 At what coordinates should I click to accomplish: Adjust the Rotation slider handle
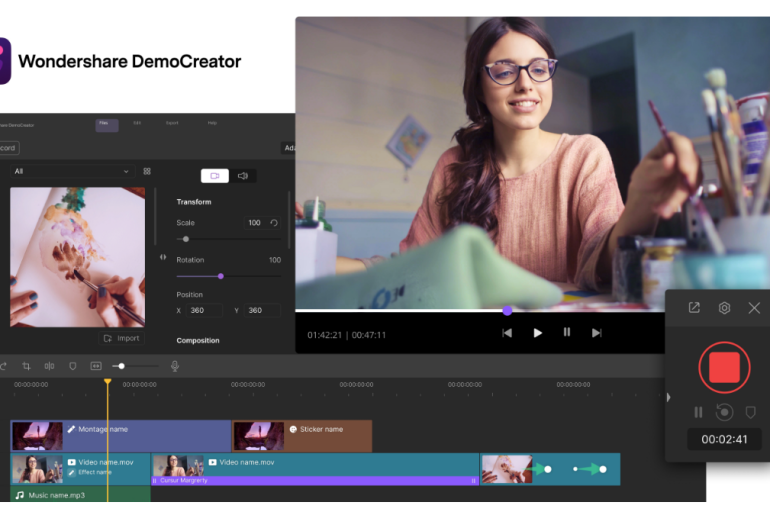221,276
